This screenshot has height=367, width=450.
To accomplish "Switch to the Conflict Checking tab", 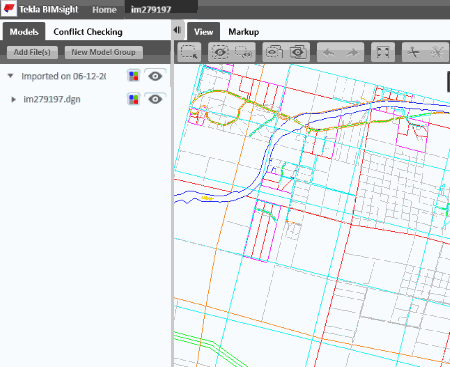I will tap(88, 32).
